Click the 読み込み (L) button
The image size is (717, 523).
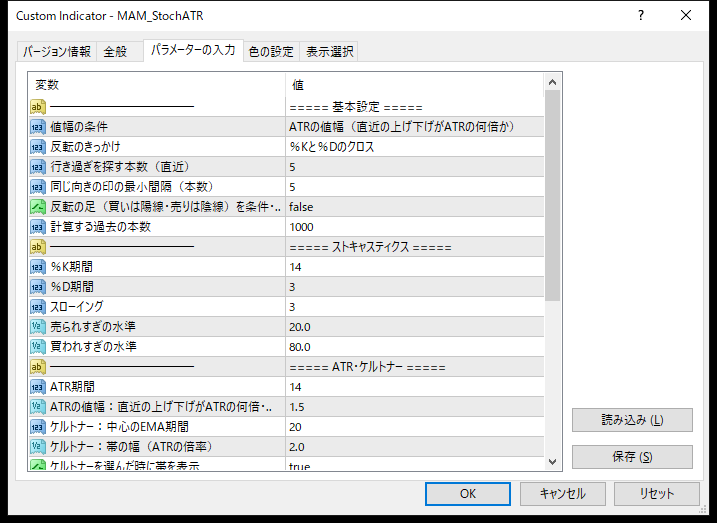pos(632,420)
